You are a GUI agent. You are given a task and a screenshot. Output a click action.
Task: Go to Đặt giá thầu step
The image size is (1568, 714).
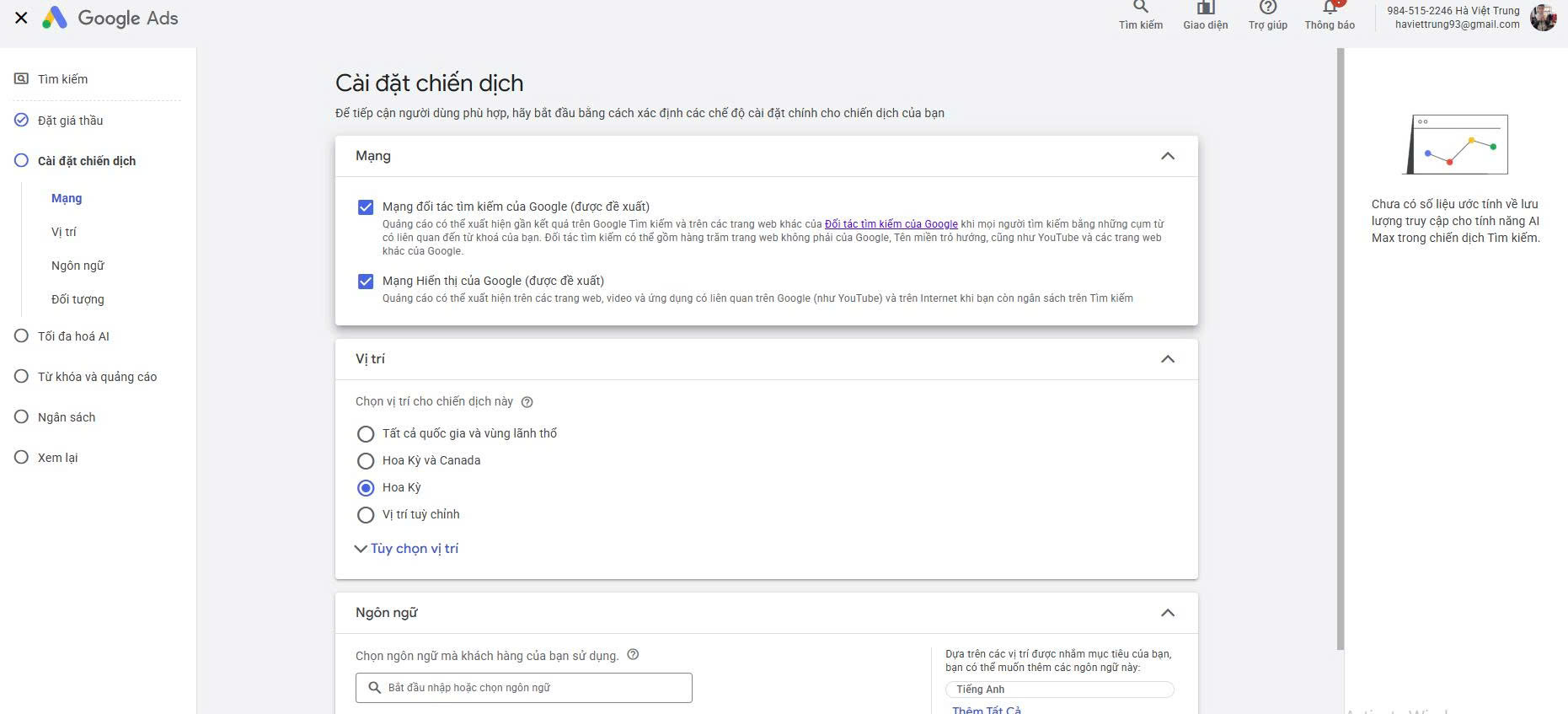click(71, 121)
